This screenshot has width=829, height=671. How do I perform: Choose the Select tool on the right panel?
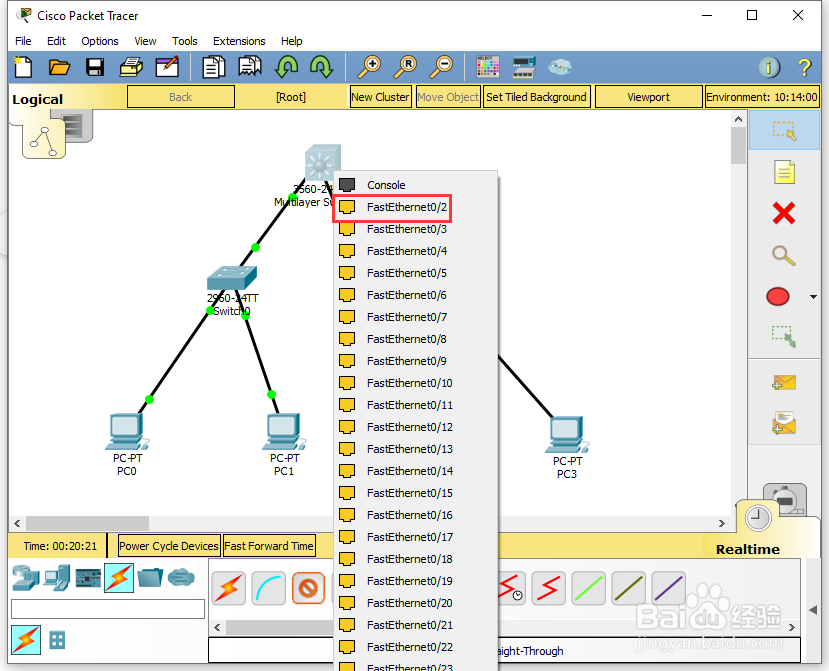point(784,130)
